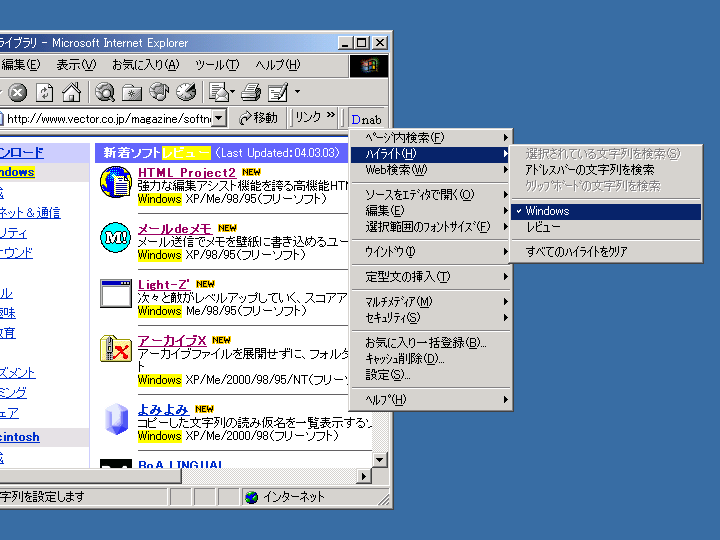Expand the 編集(E) submenu in Dnab menu
The image size is (720, 540).
click(x=431, y=211)
